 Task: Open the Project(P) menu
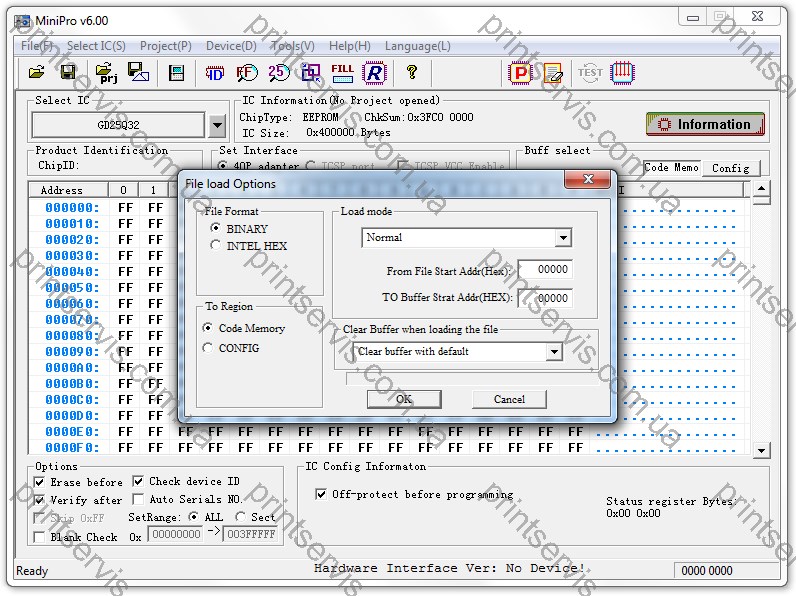pyautogui.click(x=165, y=46)
